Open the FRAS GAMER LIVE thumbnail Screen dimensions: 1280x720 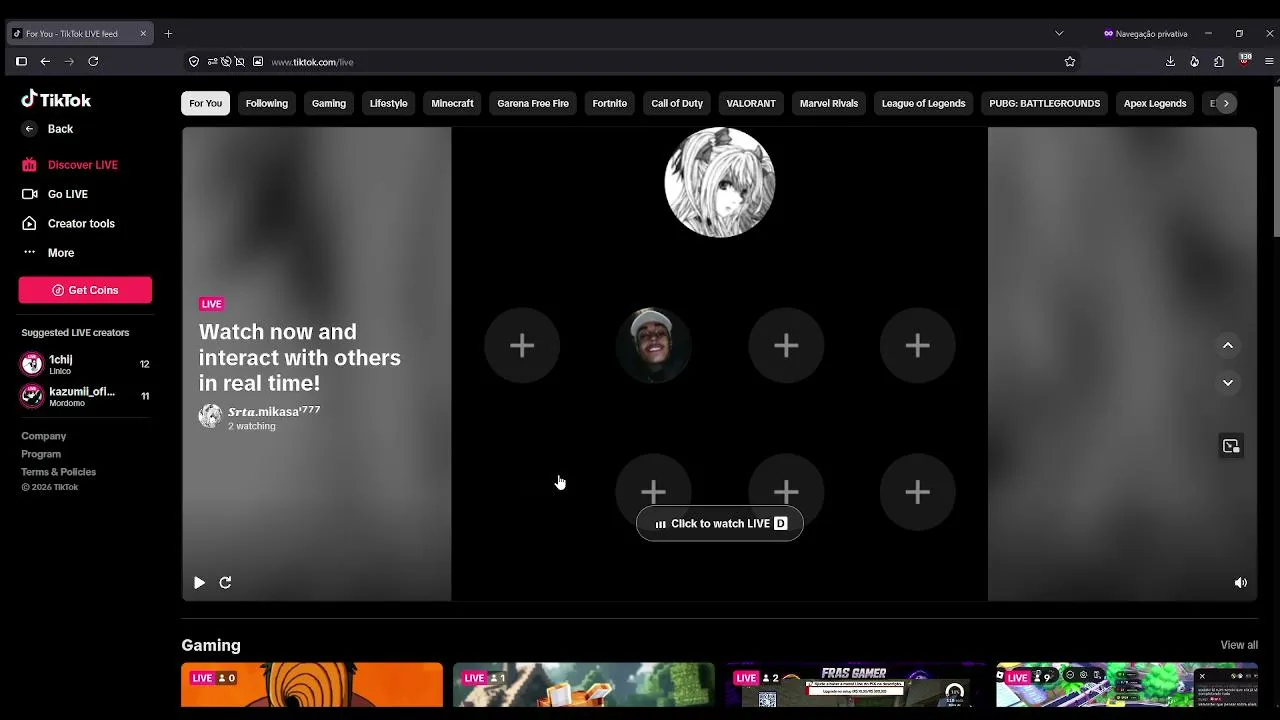(x=856, y=685)
